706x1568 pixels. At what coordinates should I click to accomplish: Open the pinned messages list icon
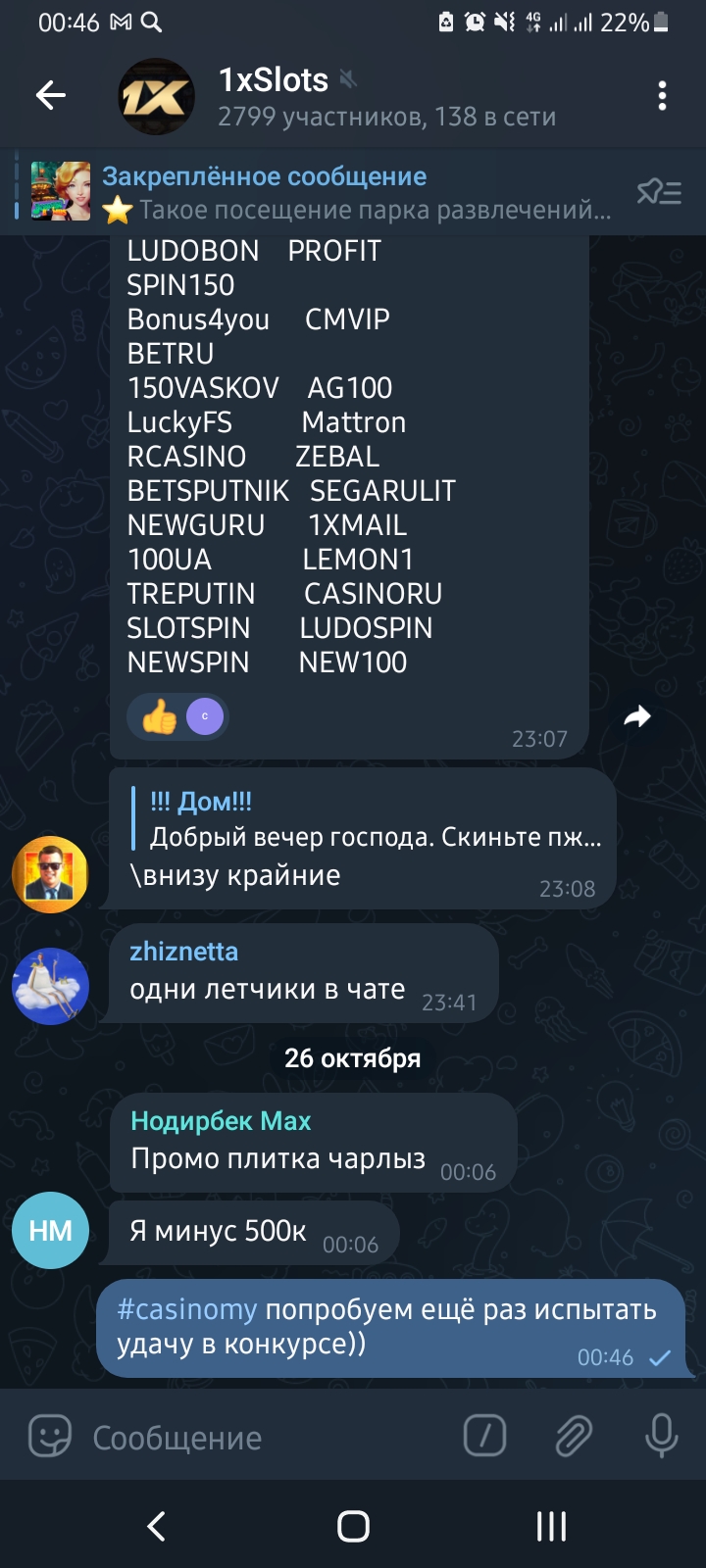[x=659, y=192]
